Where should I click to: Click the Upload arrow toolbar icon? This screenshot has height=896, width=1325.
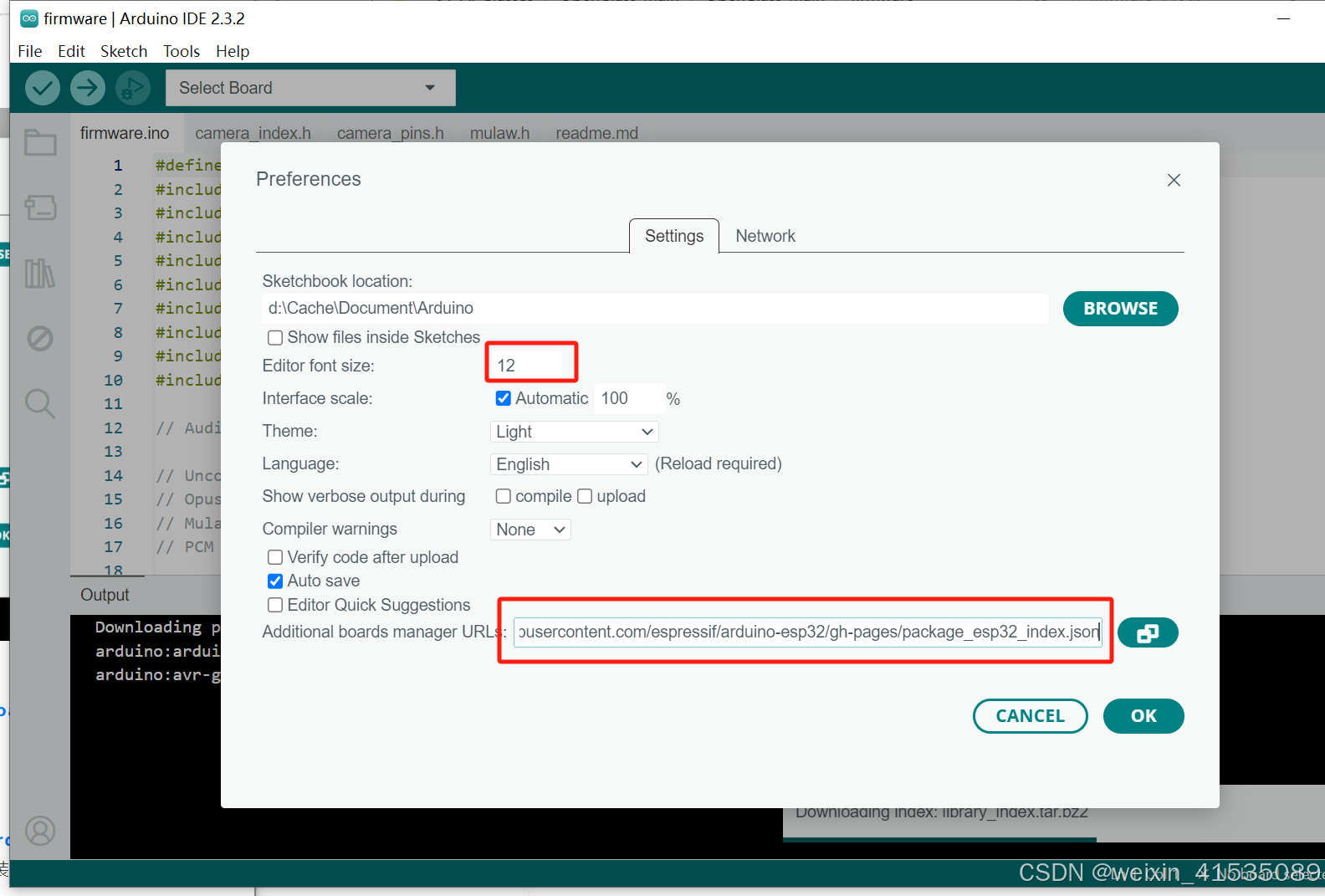point(88,88)
